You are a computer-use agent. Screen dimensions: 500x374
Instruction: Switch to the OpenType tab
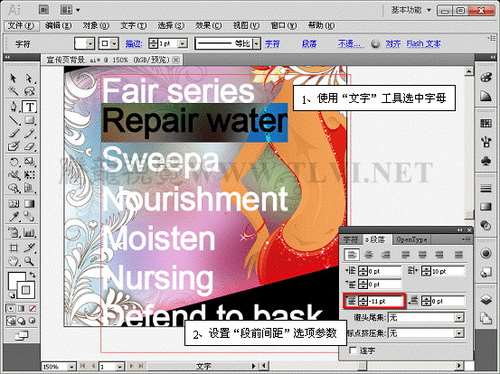coord(411,239)
